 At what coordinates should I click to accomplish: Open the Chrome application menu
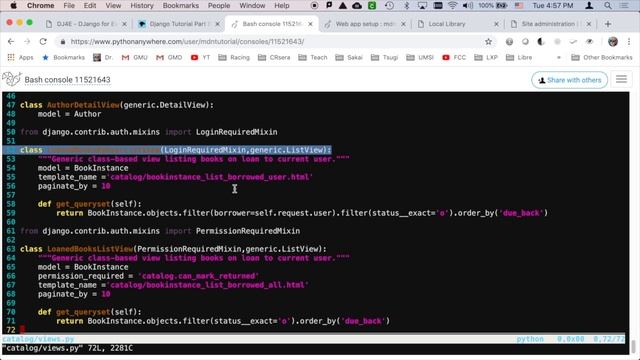pos(40,6)
